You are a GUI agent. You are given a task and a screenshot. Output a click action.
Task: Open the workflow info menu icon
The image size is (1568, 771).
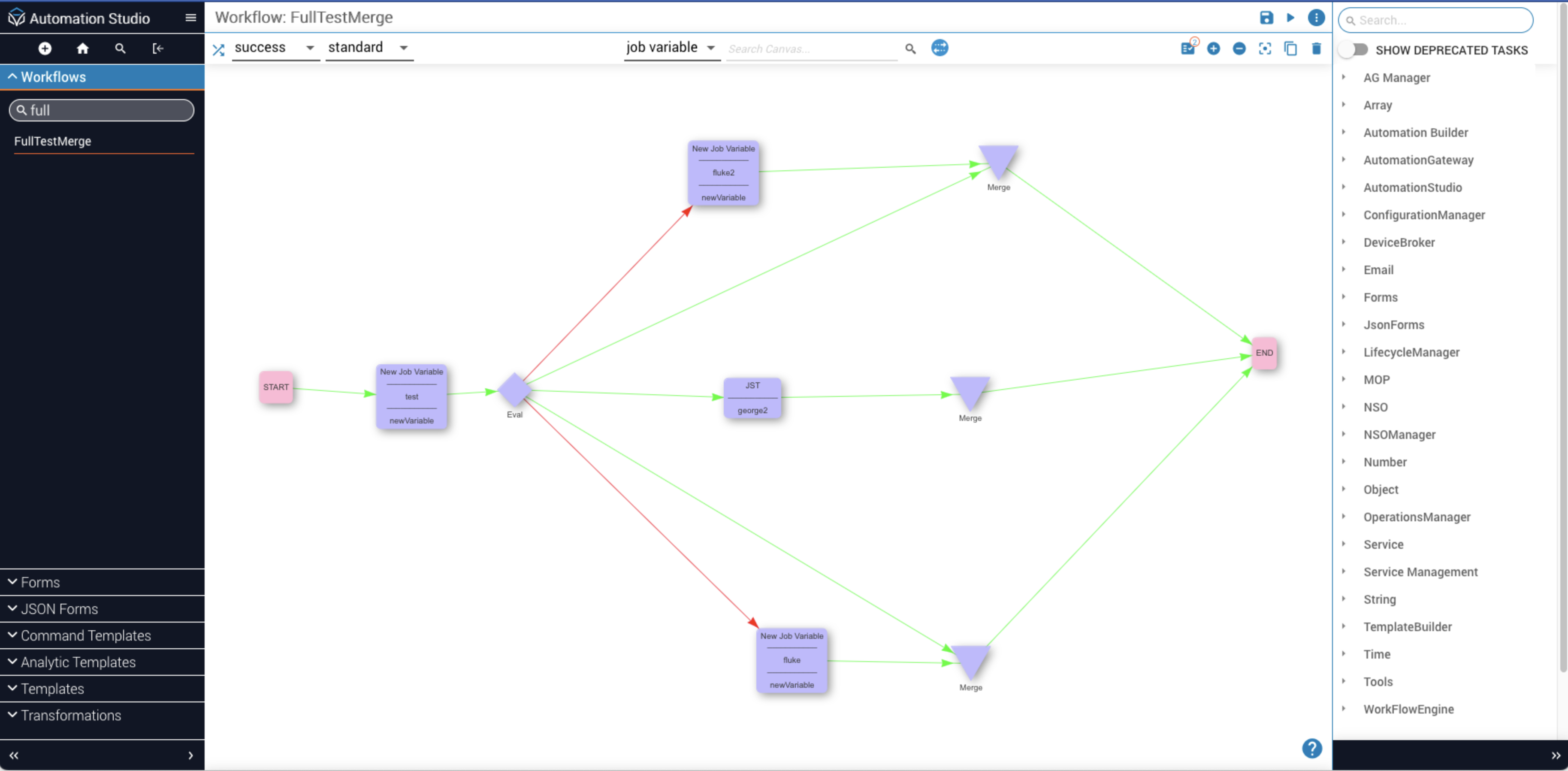1316,18
